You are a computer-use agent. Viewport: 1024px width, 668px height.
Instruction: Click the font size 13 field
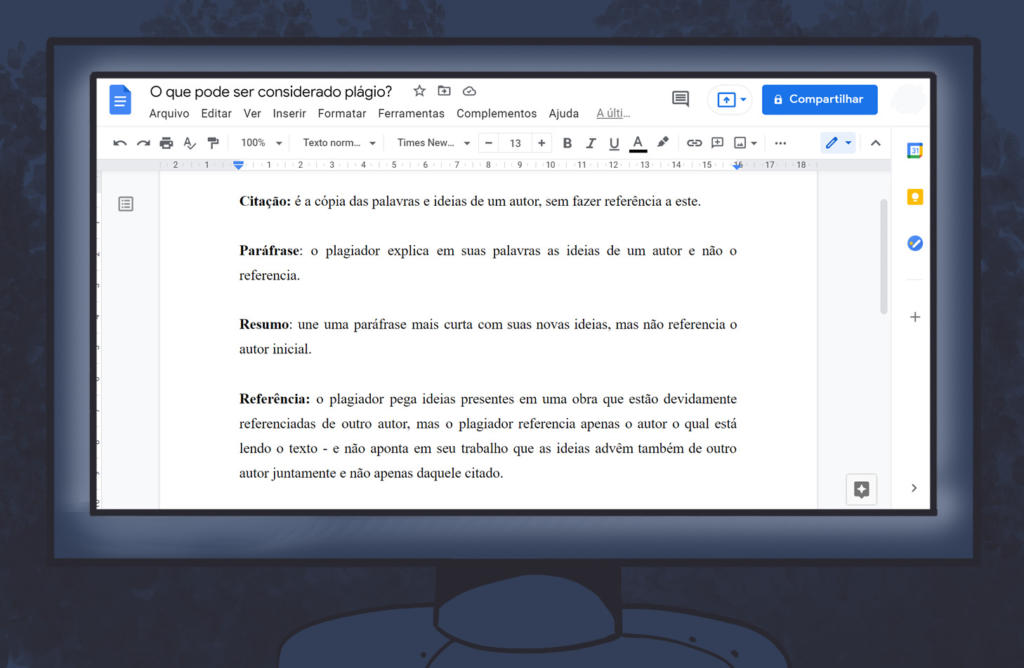(x=515, y=143)
